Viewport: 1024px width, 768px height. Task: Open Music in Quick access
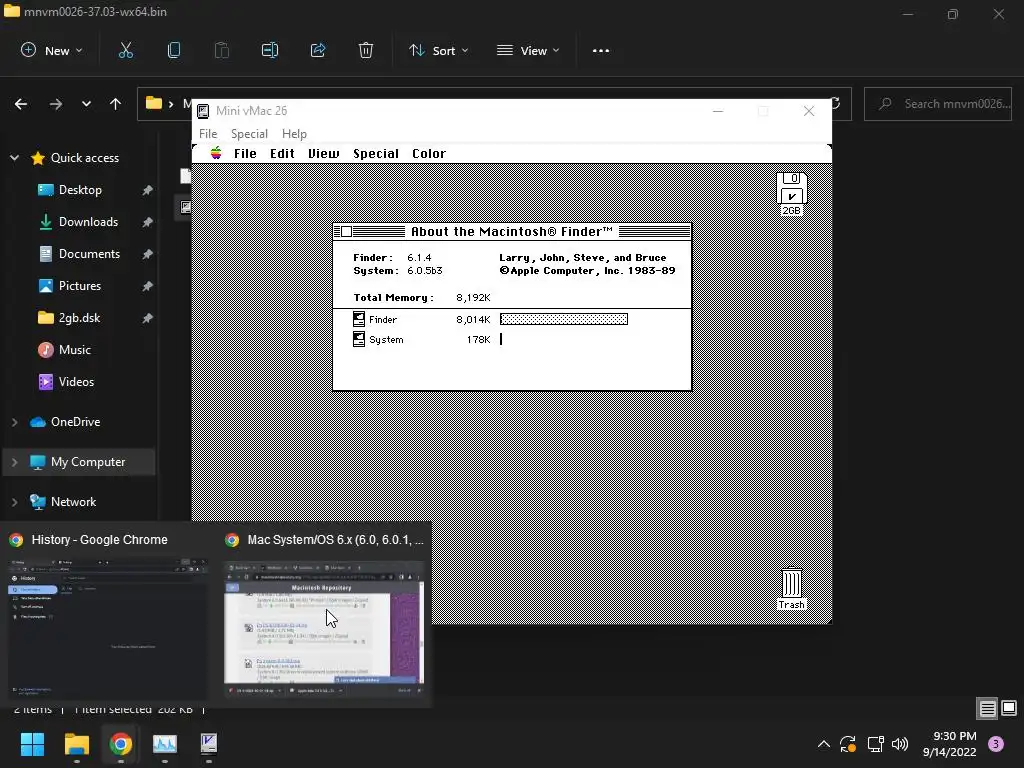tap(74, 349)
